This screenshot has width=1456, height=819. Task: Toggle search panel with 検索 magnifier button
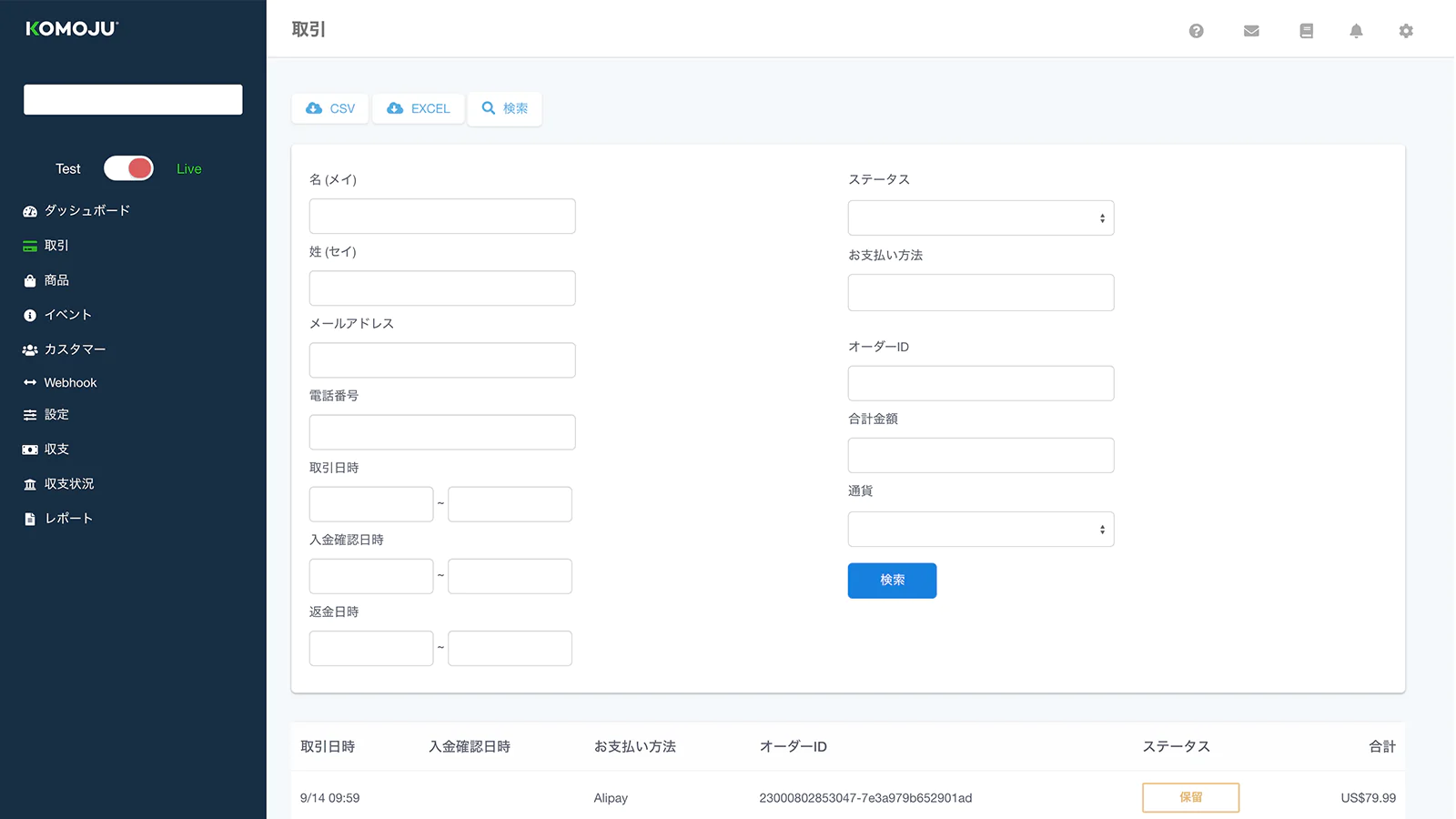click(x=505, y=108)
